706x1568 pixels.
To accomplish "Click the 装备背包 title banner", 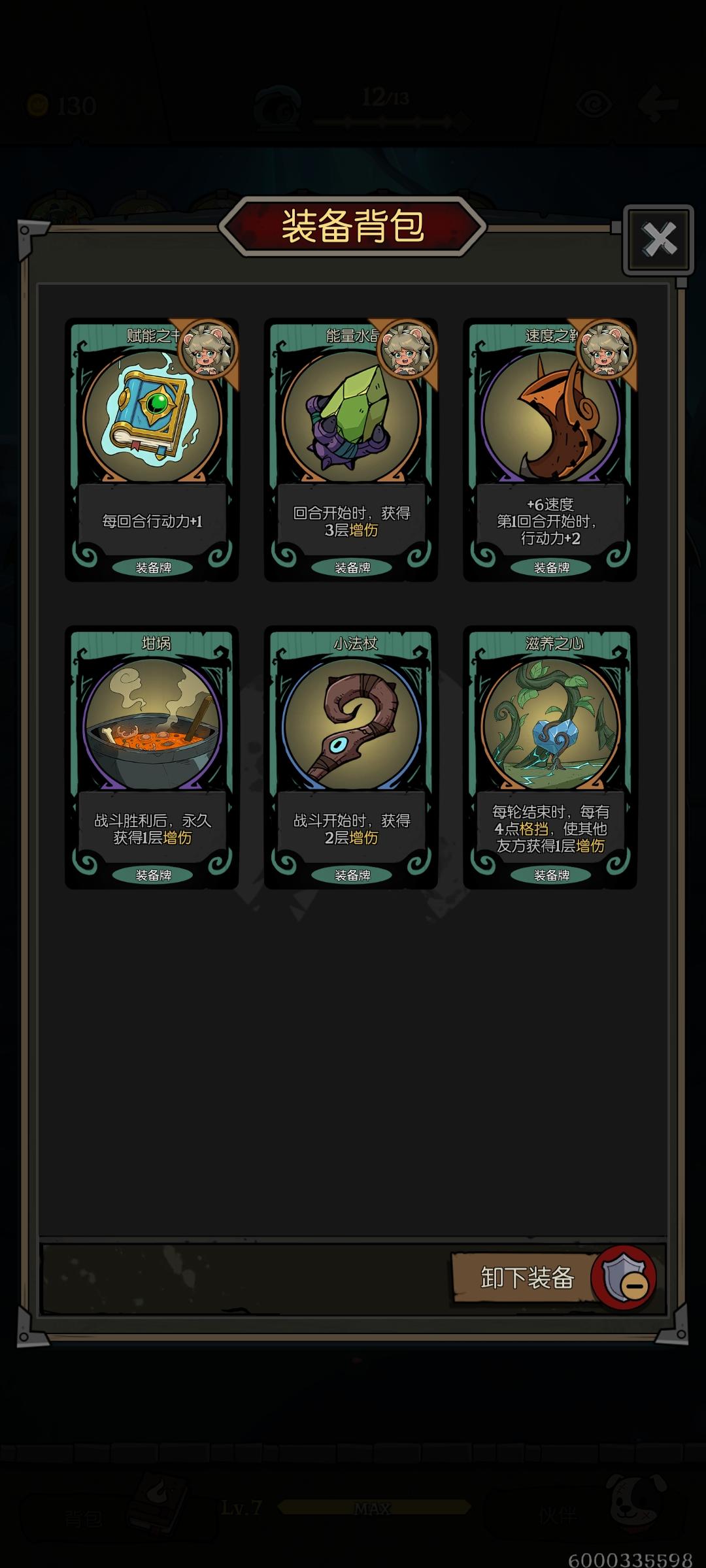I will [x=353, y=226].
